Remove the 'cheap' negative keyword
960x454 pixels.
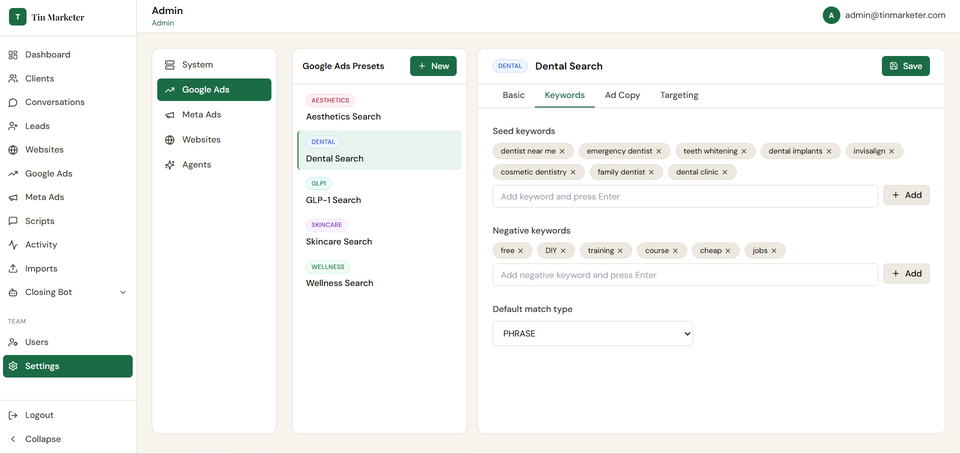click(728, 251)
